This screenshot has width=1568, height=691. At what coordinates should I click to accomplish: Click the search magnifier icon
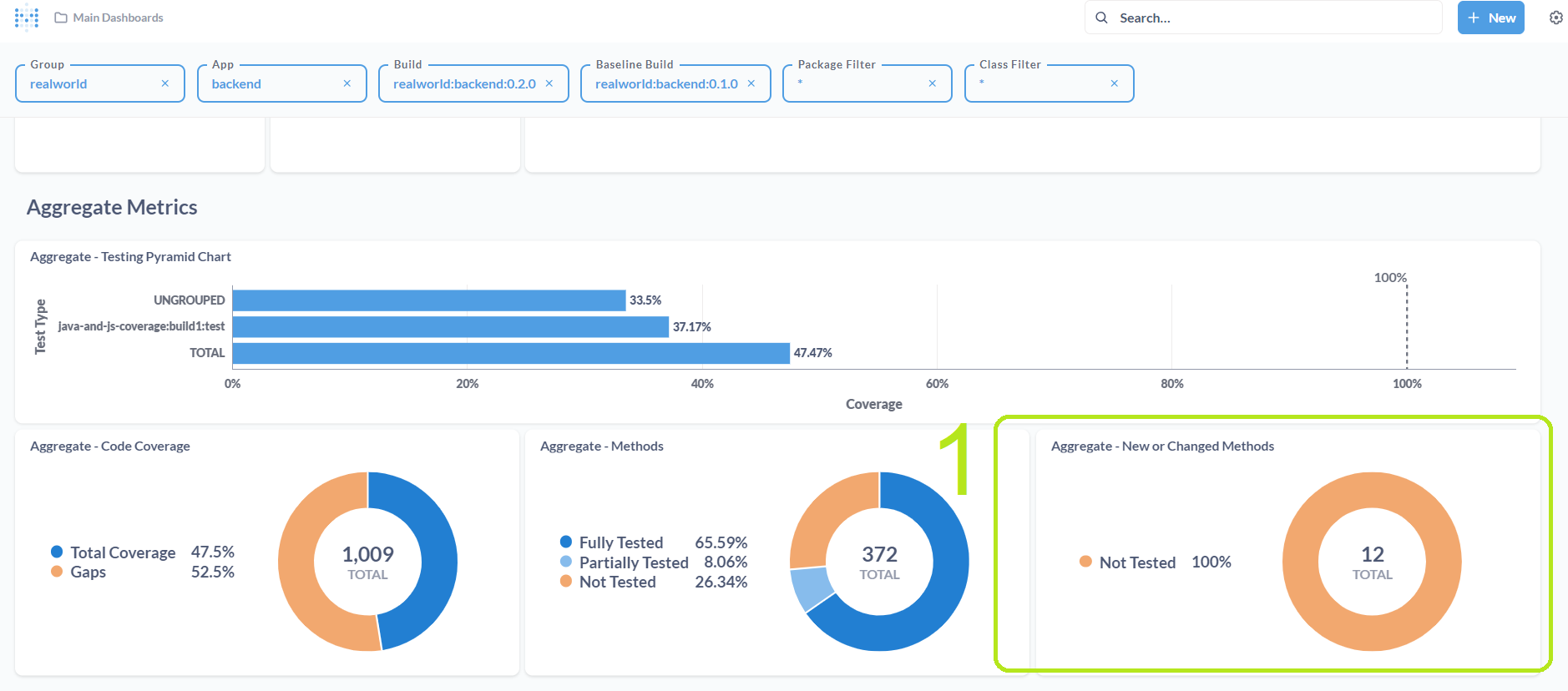1102,18
